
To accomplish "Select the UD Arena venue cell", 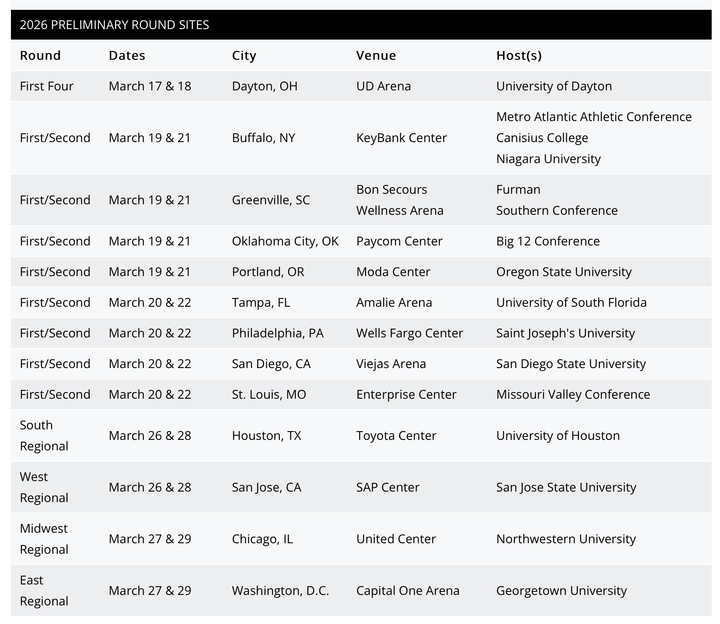I will pos(383,86).
